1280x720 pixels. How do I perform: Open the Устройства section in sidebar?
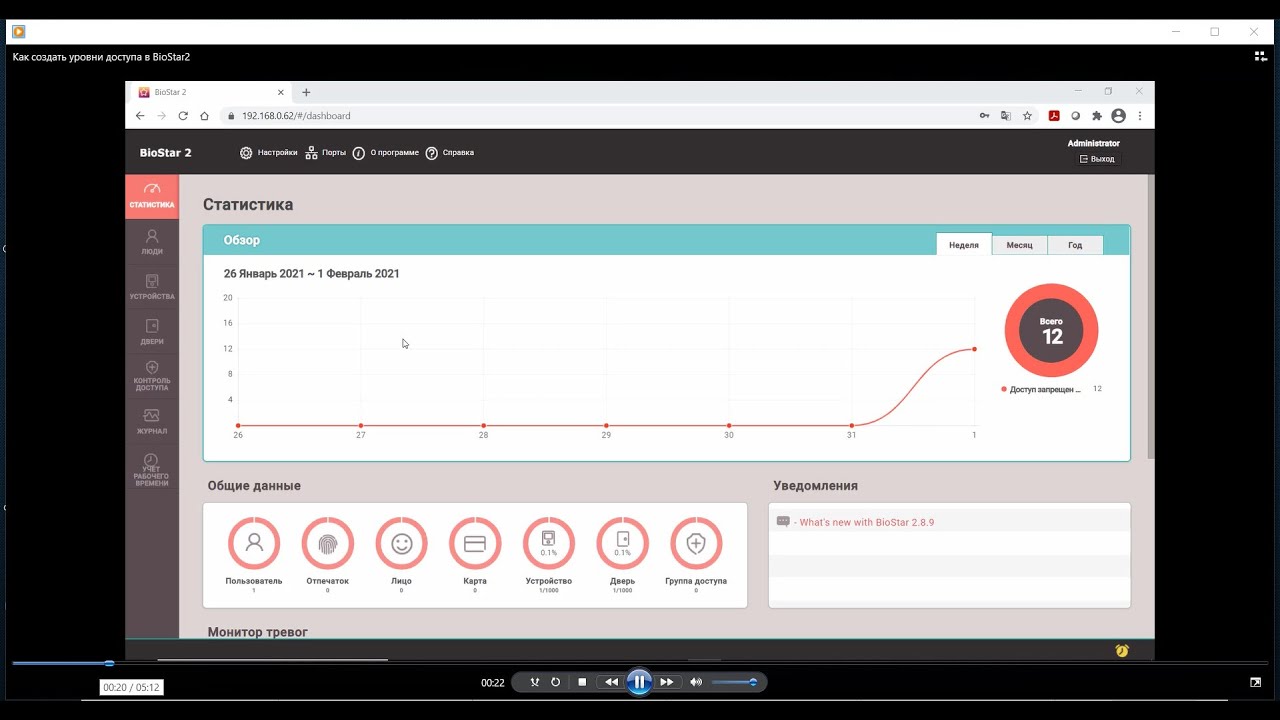pyautogui.click(x=152, y=287)
